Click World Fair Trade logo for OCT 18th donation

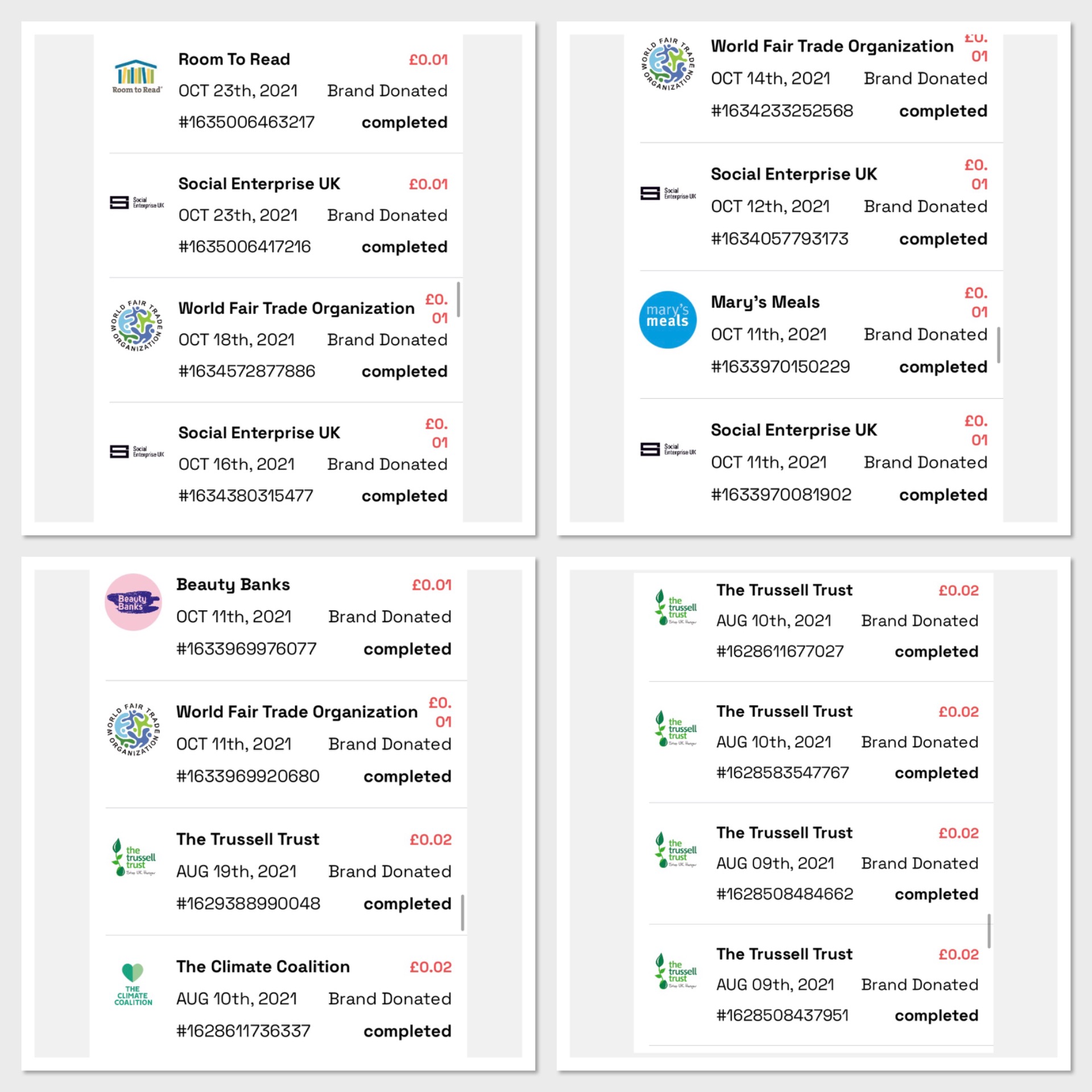136,325
